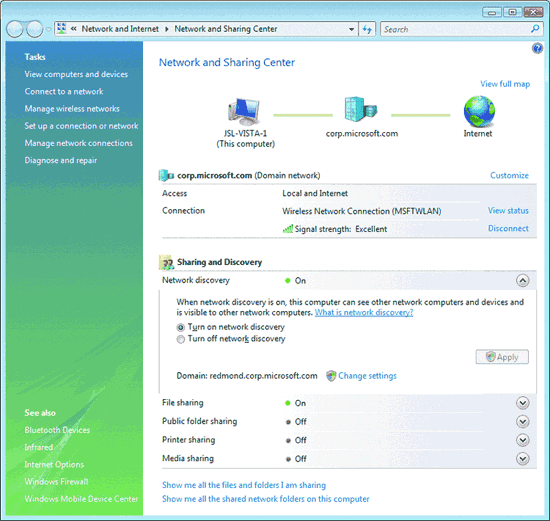Click the View status link
550x521 pixels.
(x=508, y=210)
